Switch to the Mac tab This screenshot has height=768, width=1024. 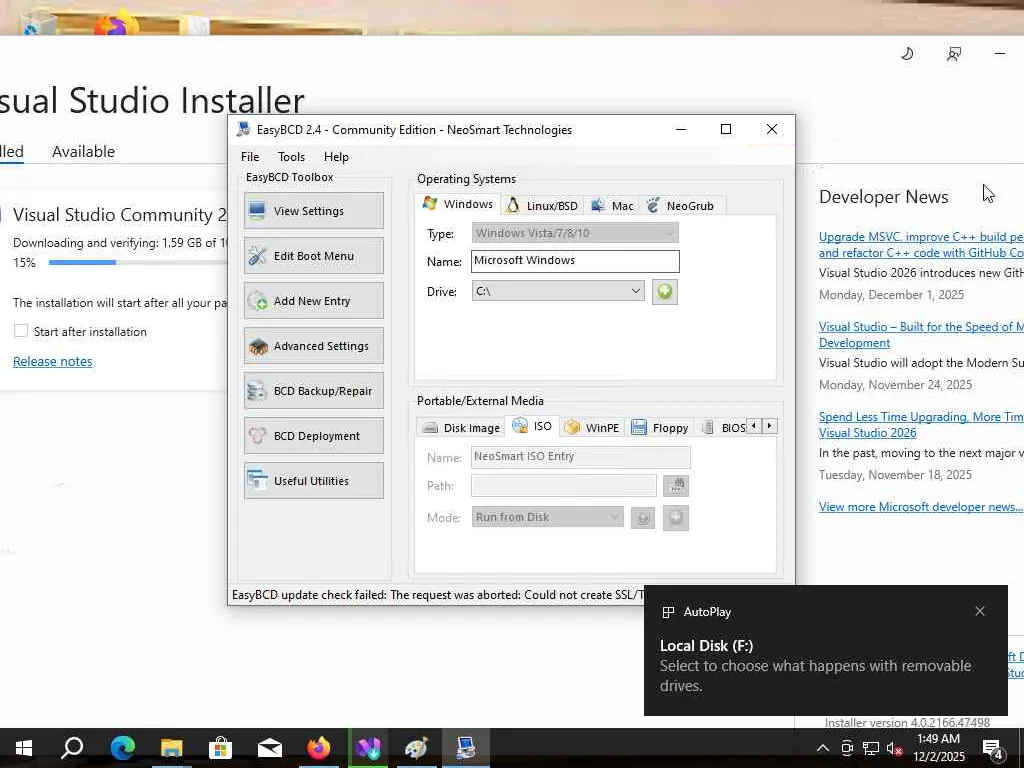612,206
